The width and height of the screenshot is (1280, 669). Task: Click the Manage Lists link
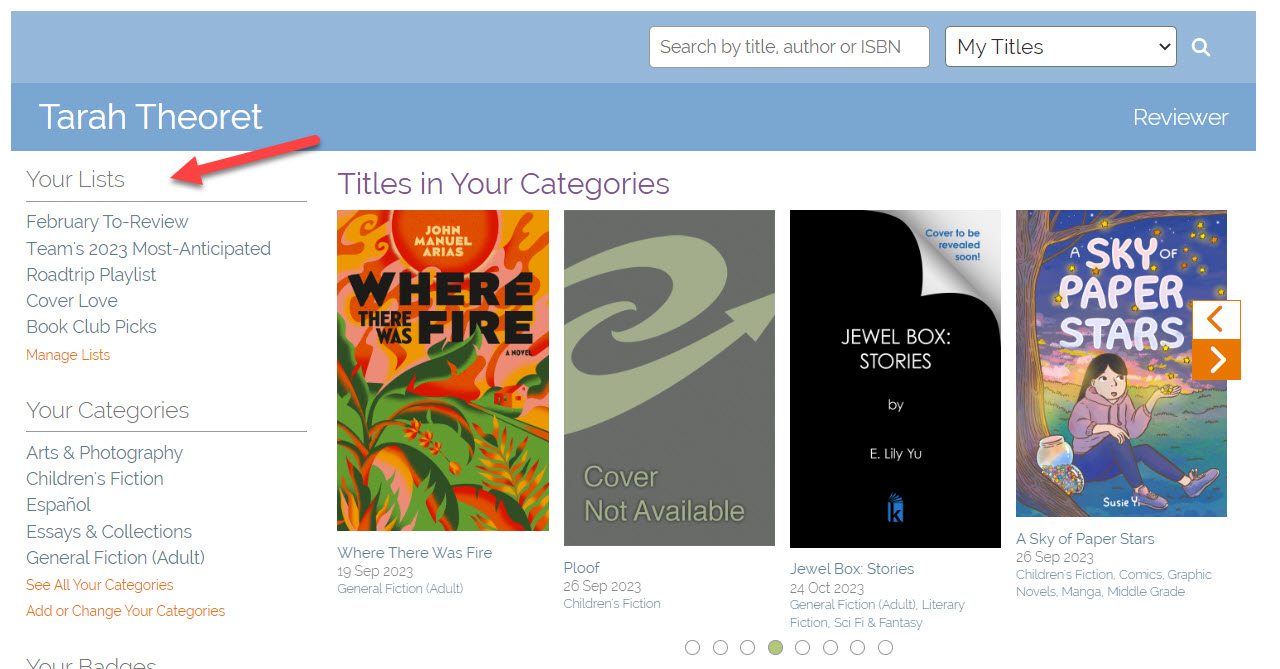click(x=68, y=355)
